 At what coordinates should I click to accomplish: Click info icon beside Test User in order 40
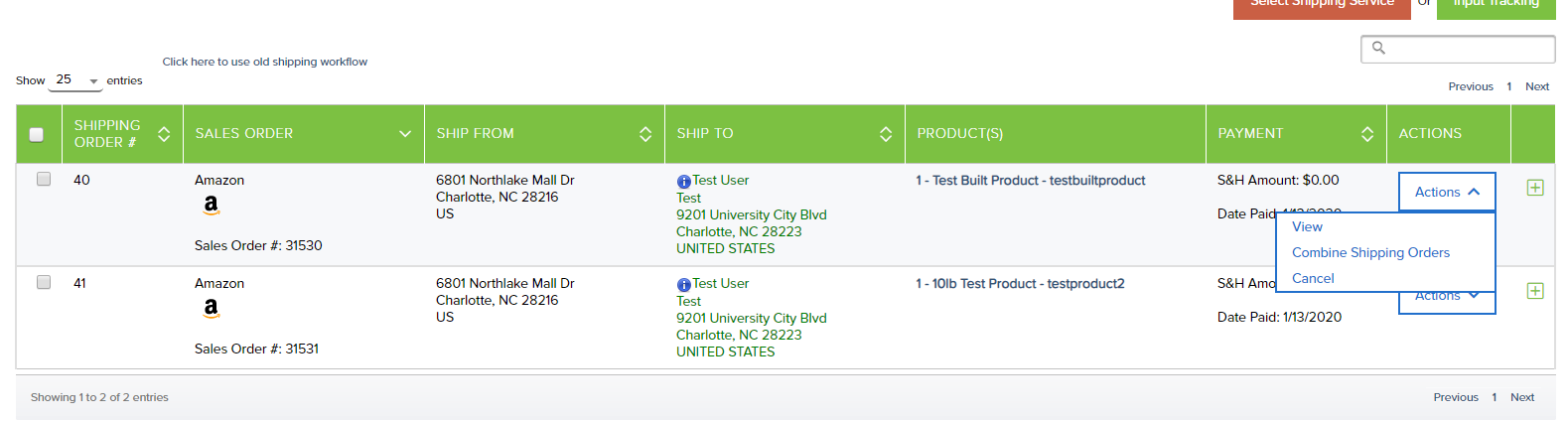[x=684, y=182]
